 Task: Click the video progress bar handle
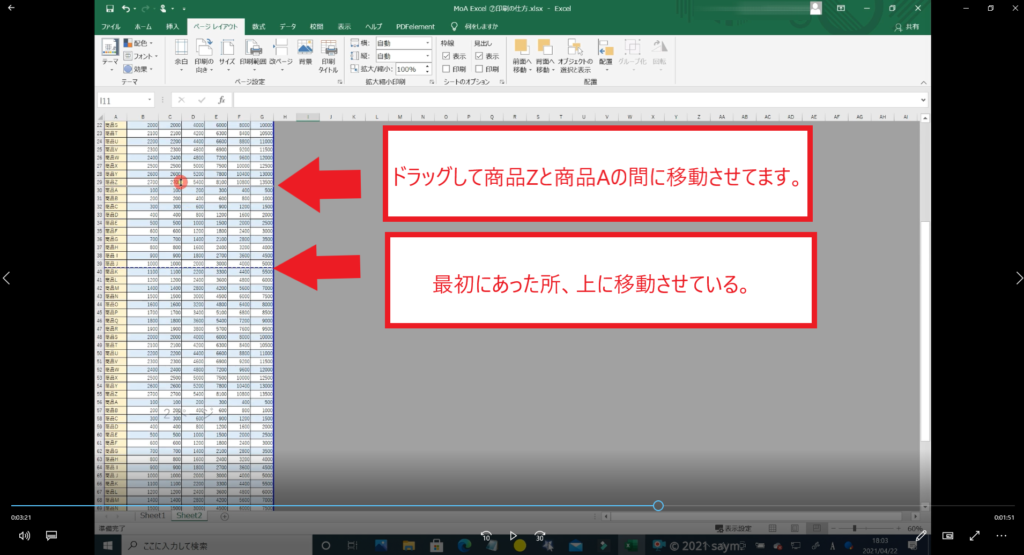658,506
